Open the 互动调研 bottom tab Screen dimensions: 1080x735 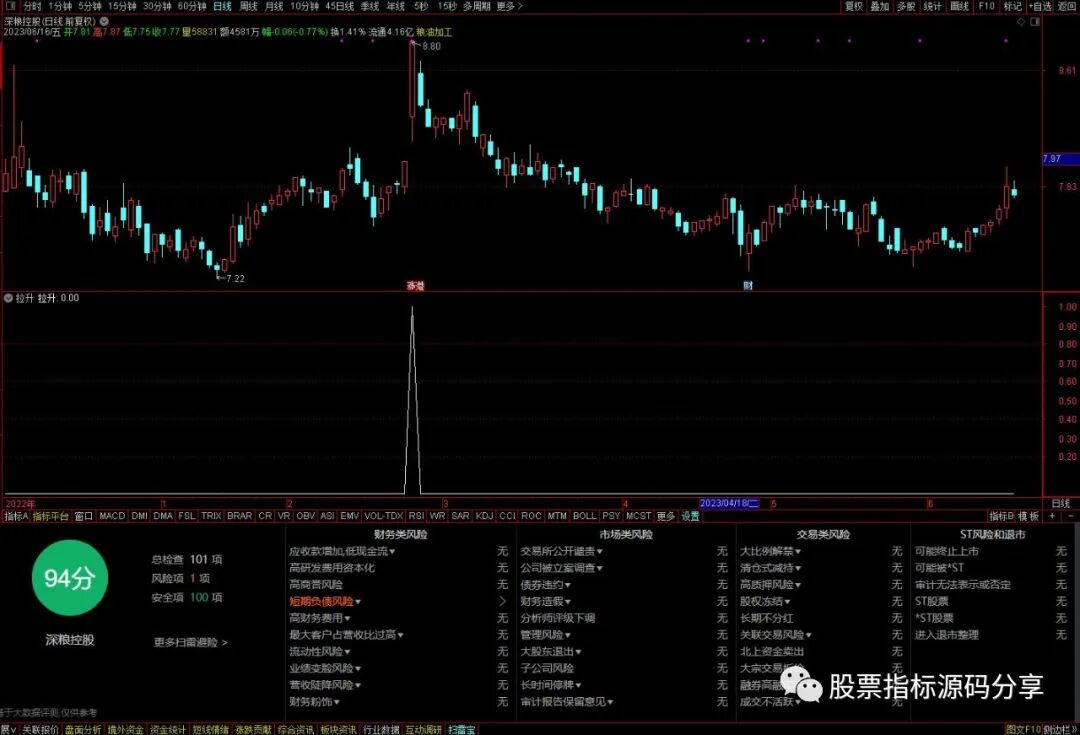pos(423,729)
